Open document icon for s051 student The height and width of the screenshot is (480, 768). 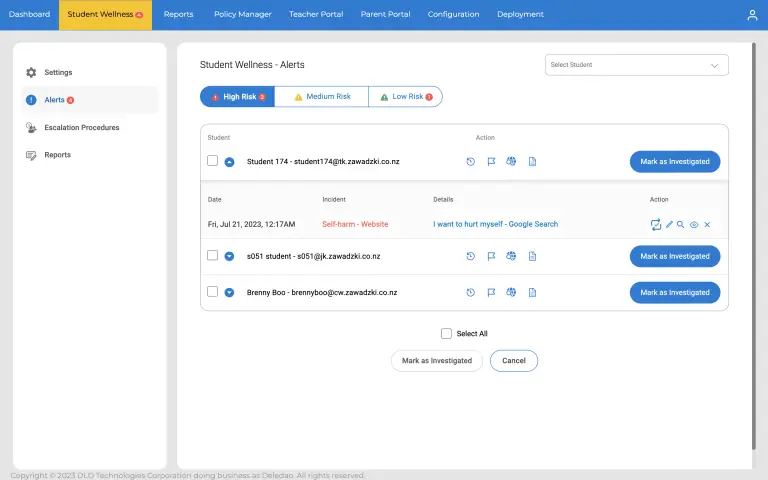tap(532, 256)
